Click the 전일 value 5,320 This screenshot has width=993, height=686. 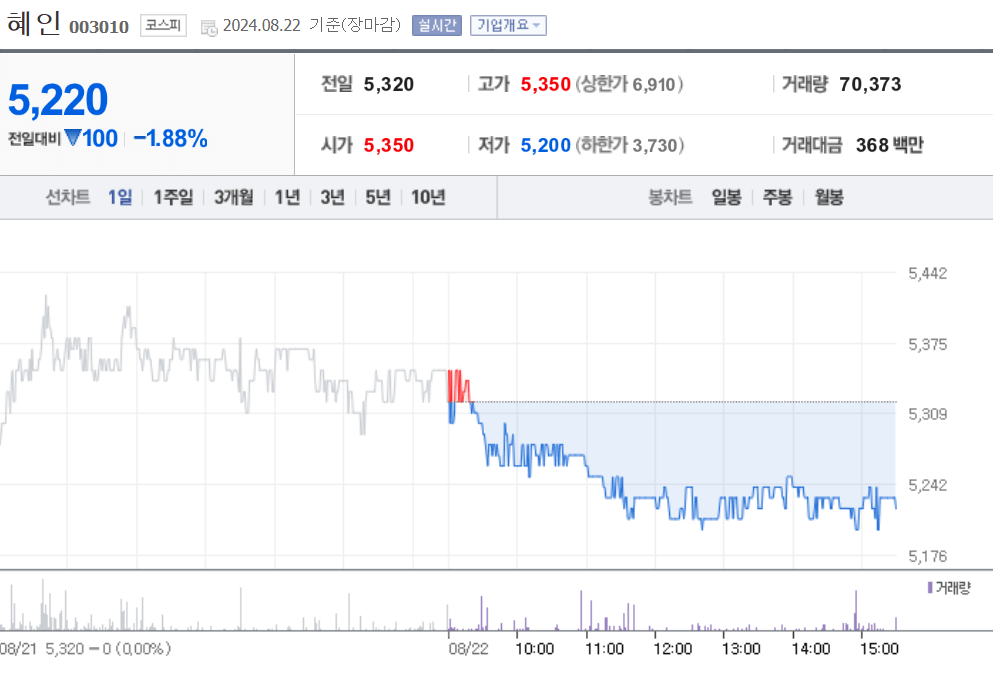pos(388,84)
